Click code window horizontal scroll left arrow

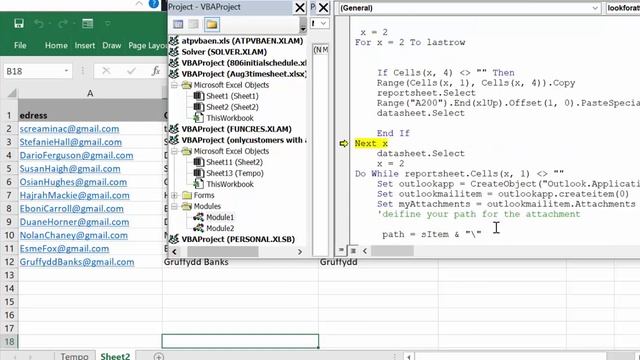click(365, 251)
